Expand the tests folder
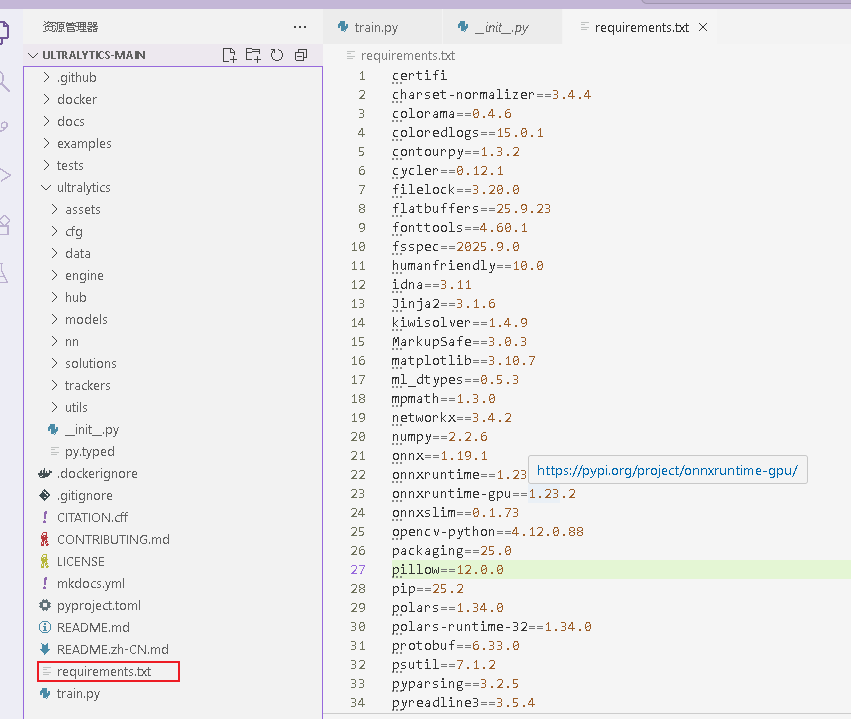The height and width of the screenshot is (719, 851). click(x=70, y=165)
